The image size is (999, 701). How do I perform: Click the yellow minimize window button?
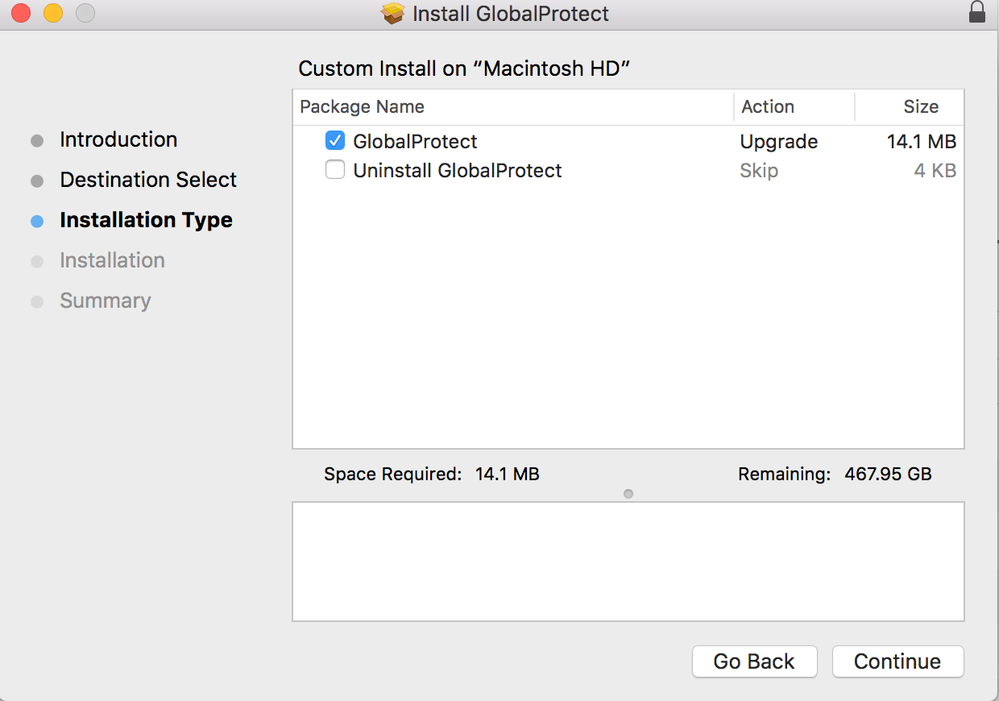point(53,13)
